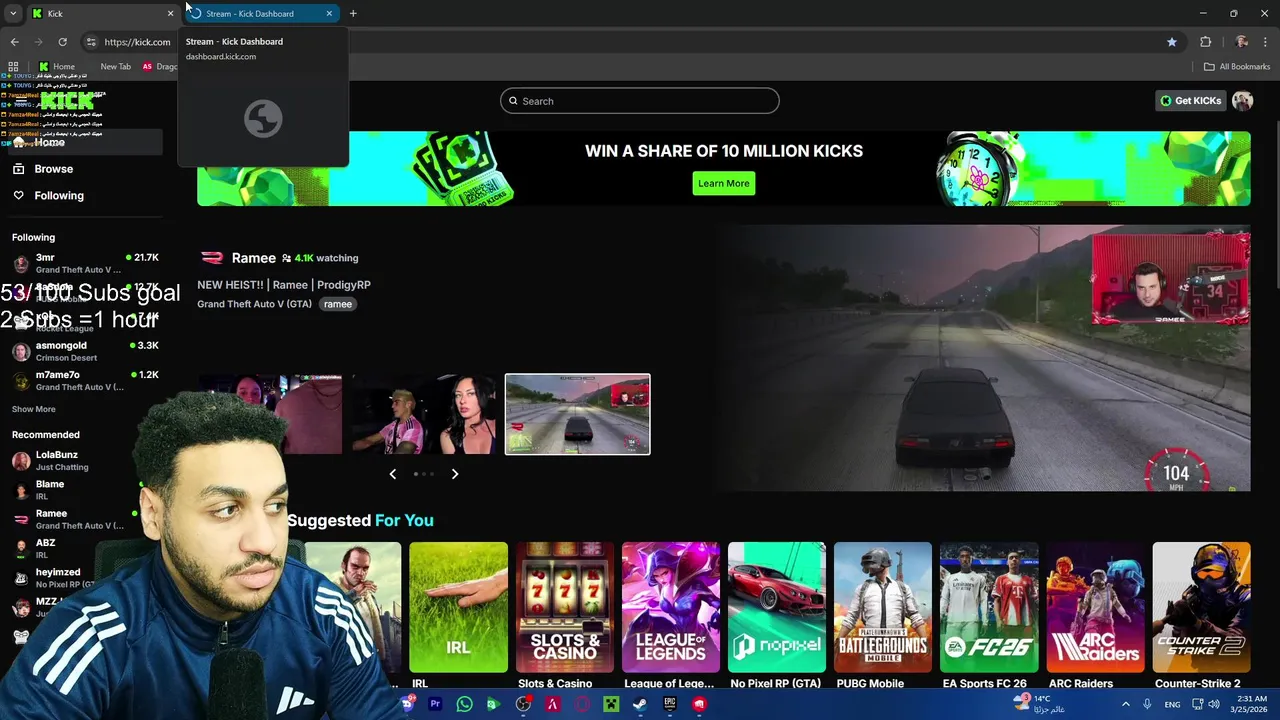The image size is (1280, 720).
Task: Click Learn More on KICKs banner
Action: coord(723,183)
